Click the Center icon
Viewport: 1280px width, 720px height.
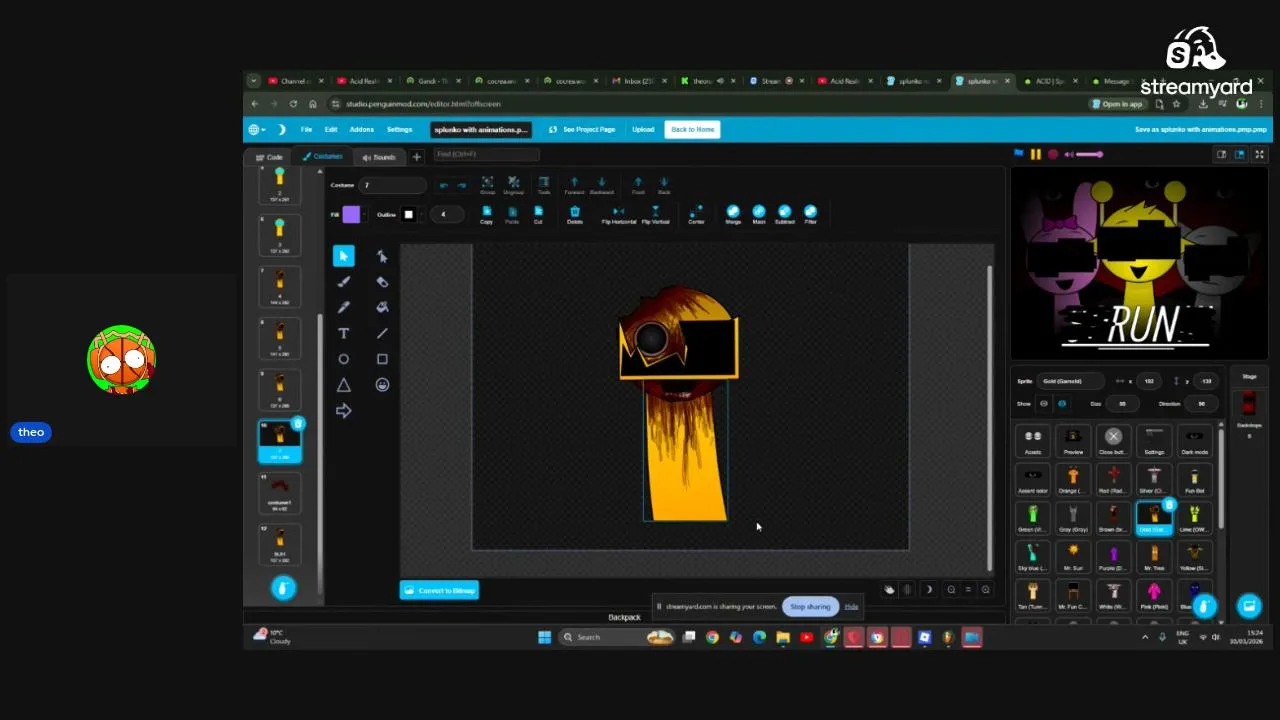[696, 214]
